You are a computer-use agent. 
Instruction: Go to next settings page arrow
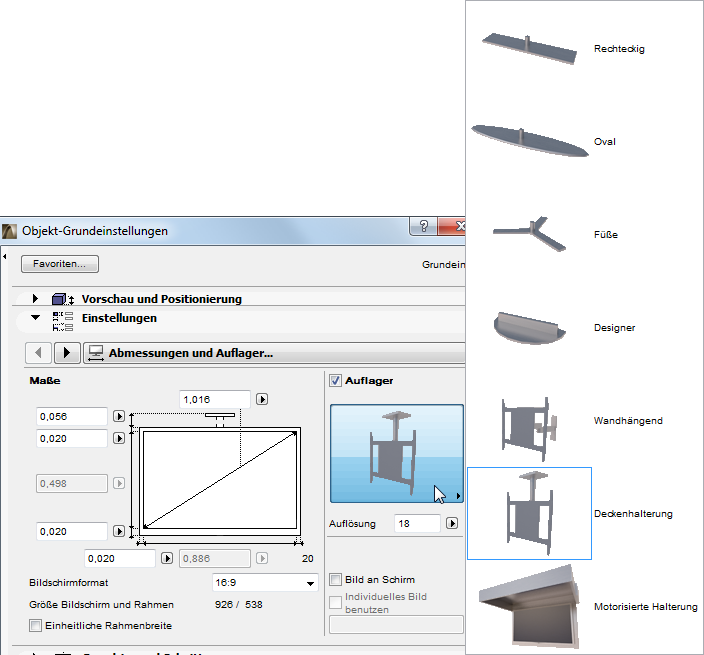67,353
